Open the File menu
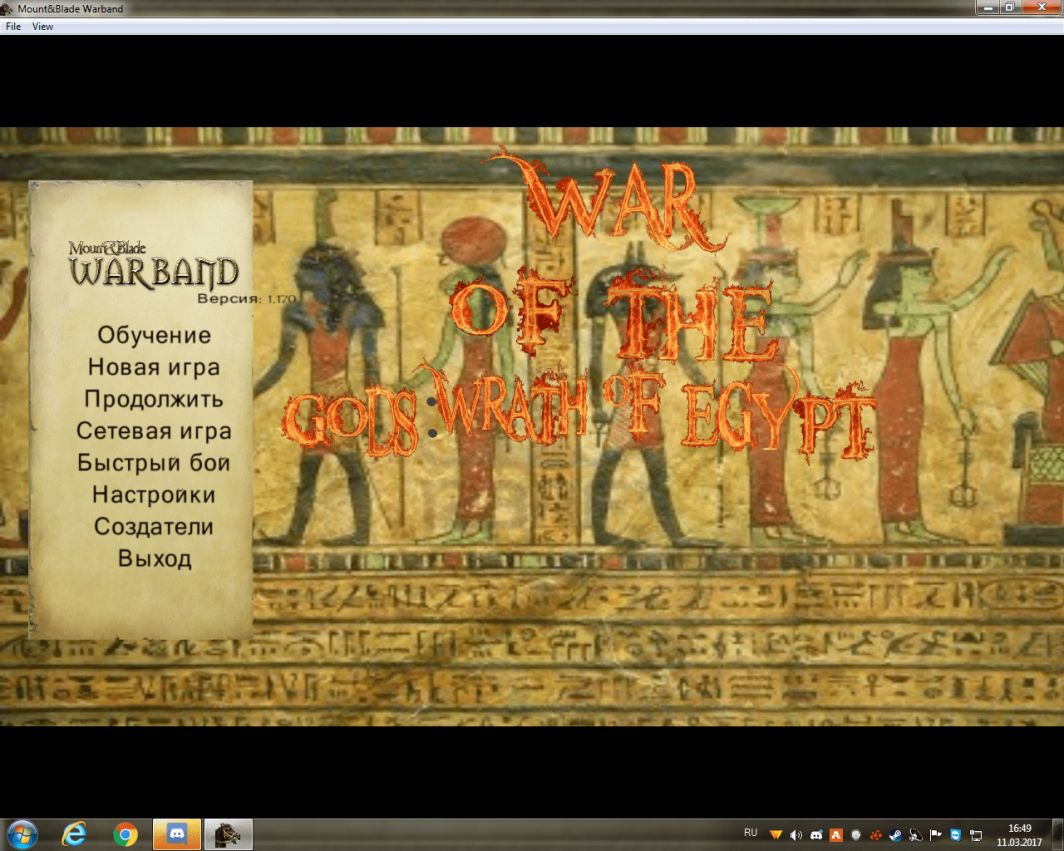Viewport: 1064px width, 851px height. pyautogui.click(x=13, y=27)
